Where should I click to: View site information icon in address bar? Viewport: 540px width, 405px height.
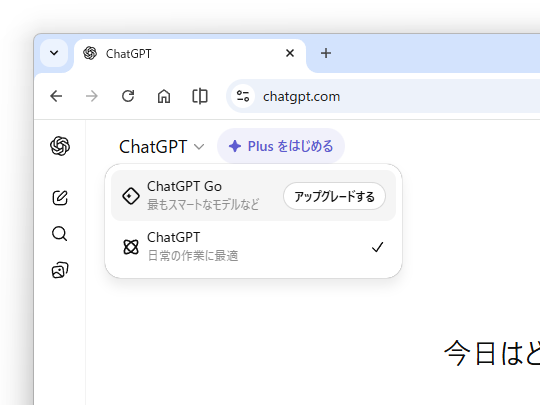tap(243, 96)
